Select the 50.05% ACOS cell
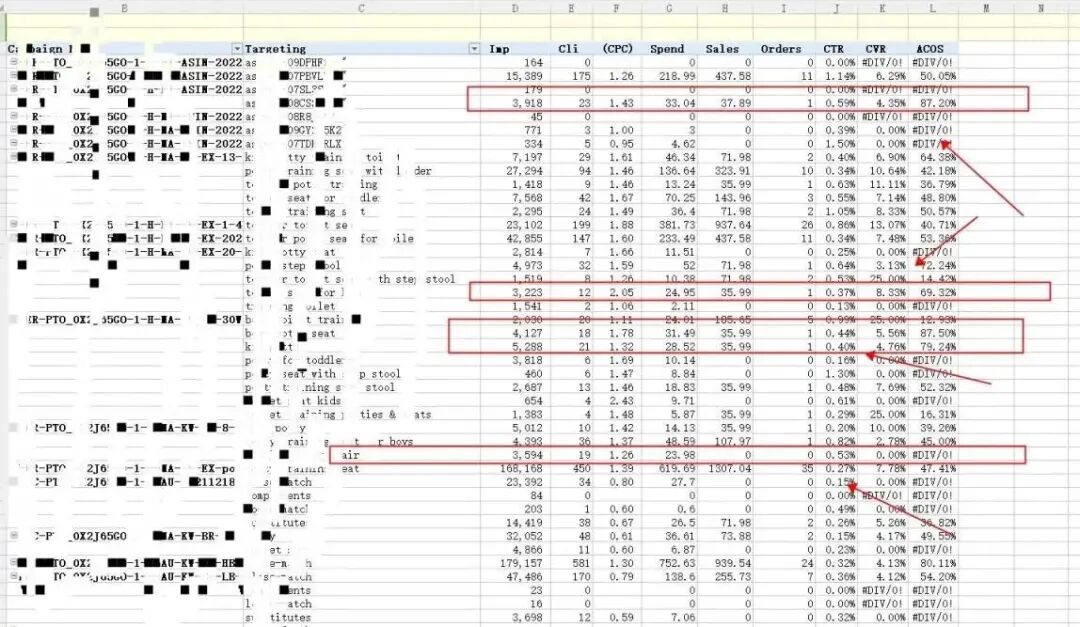Viewport: 1080px width, 627px height. 937,76
